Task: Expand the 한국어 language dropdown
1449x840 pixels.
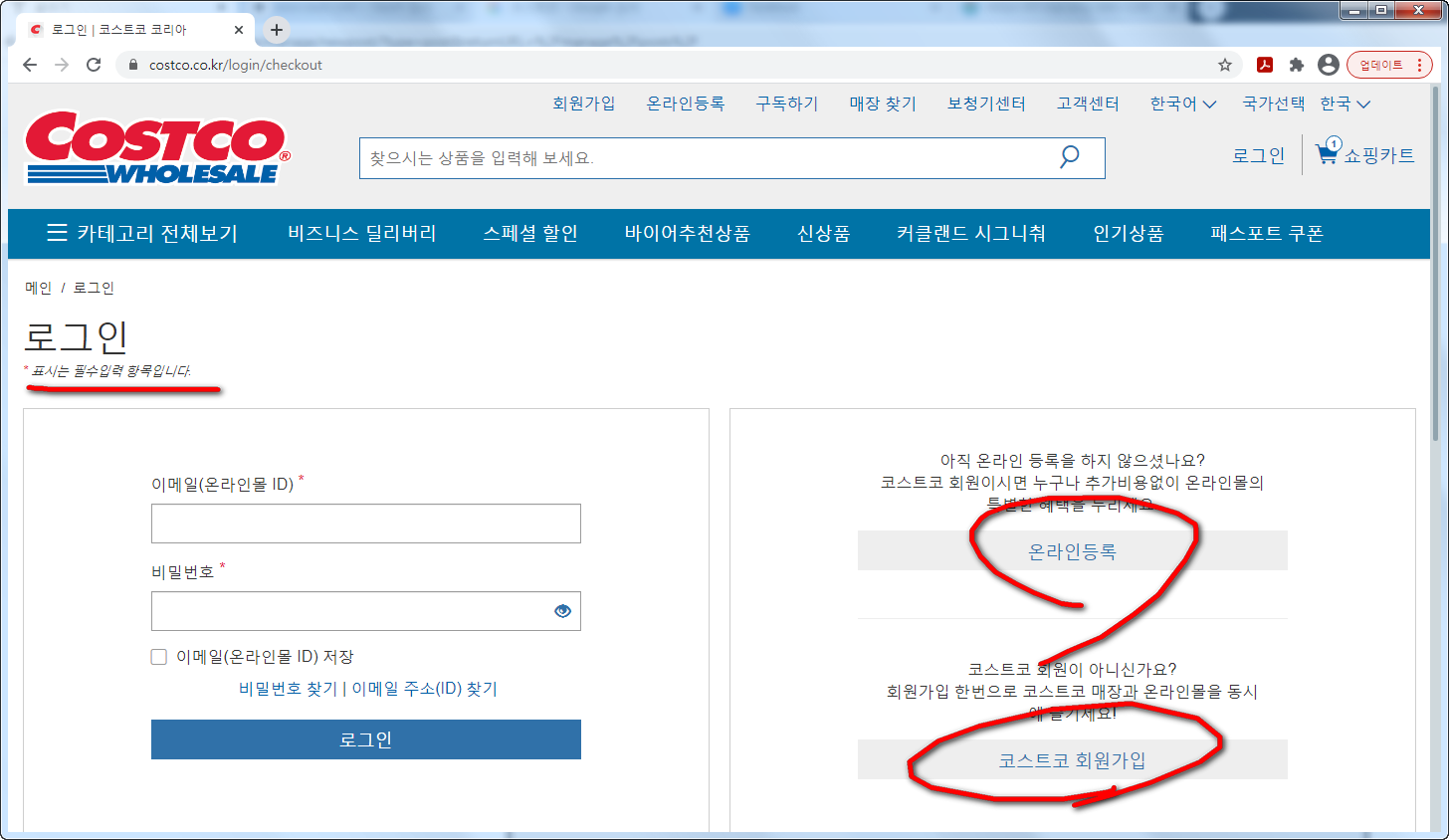Action: tap(1183, 104)
